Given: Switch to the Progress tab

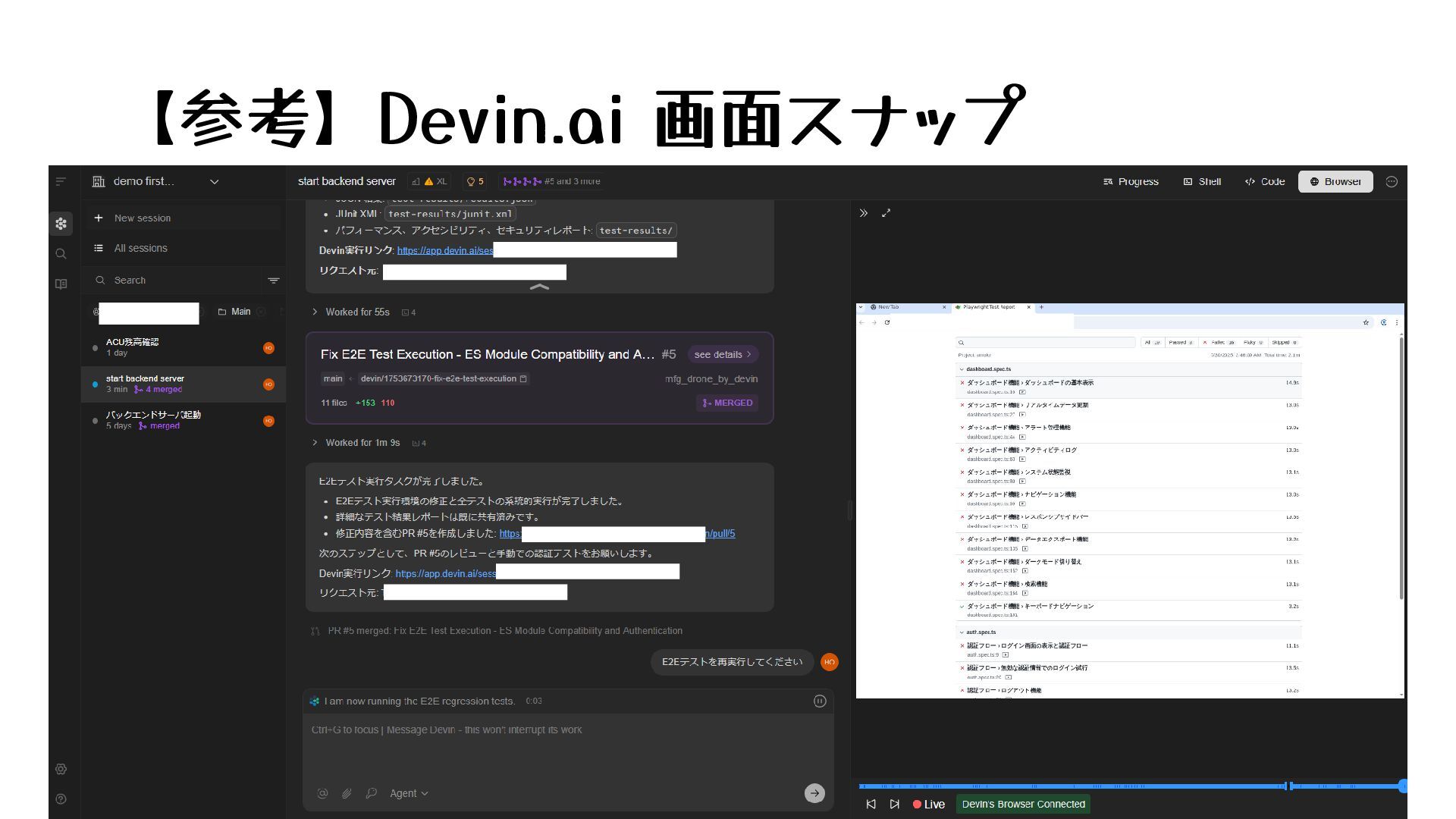Looking at the screenshot, I should (1131, 181).
